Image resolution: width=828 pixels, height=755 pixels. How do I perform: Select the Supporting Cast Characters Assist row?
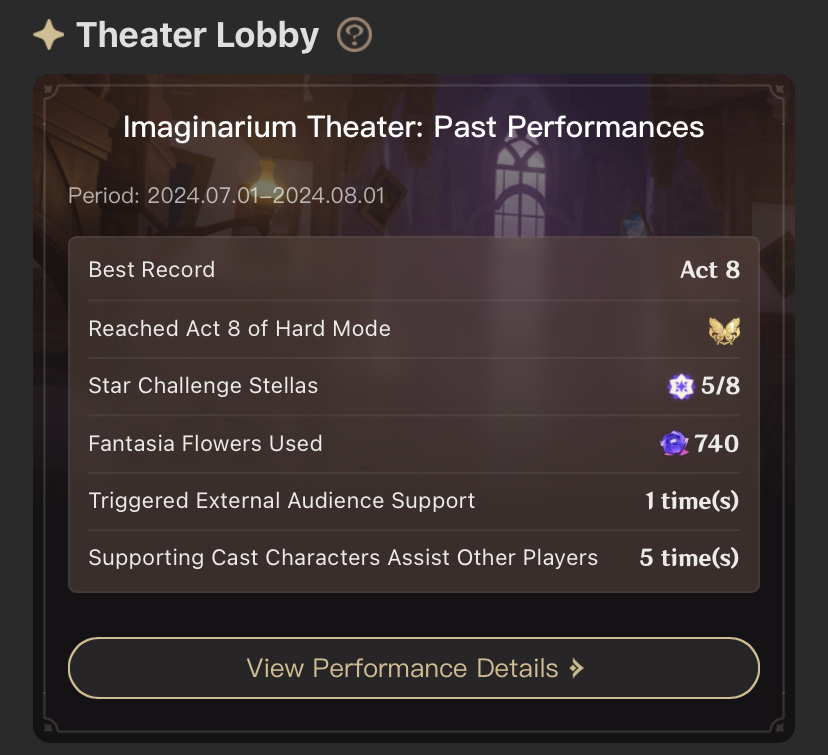[x=413, y=558]
